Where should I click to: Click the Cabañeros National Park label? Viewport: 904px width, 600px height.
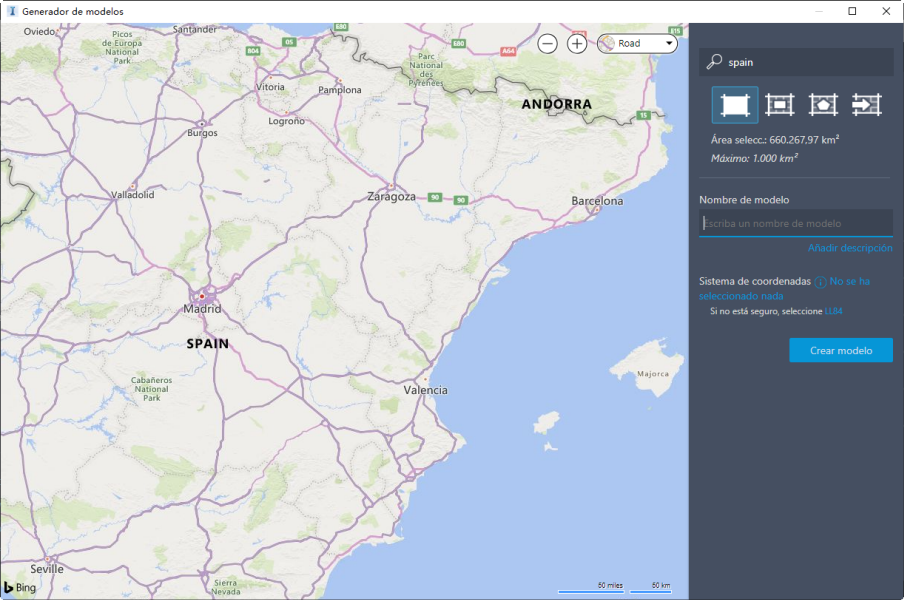point(151,389)
